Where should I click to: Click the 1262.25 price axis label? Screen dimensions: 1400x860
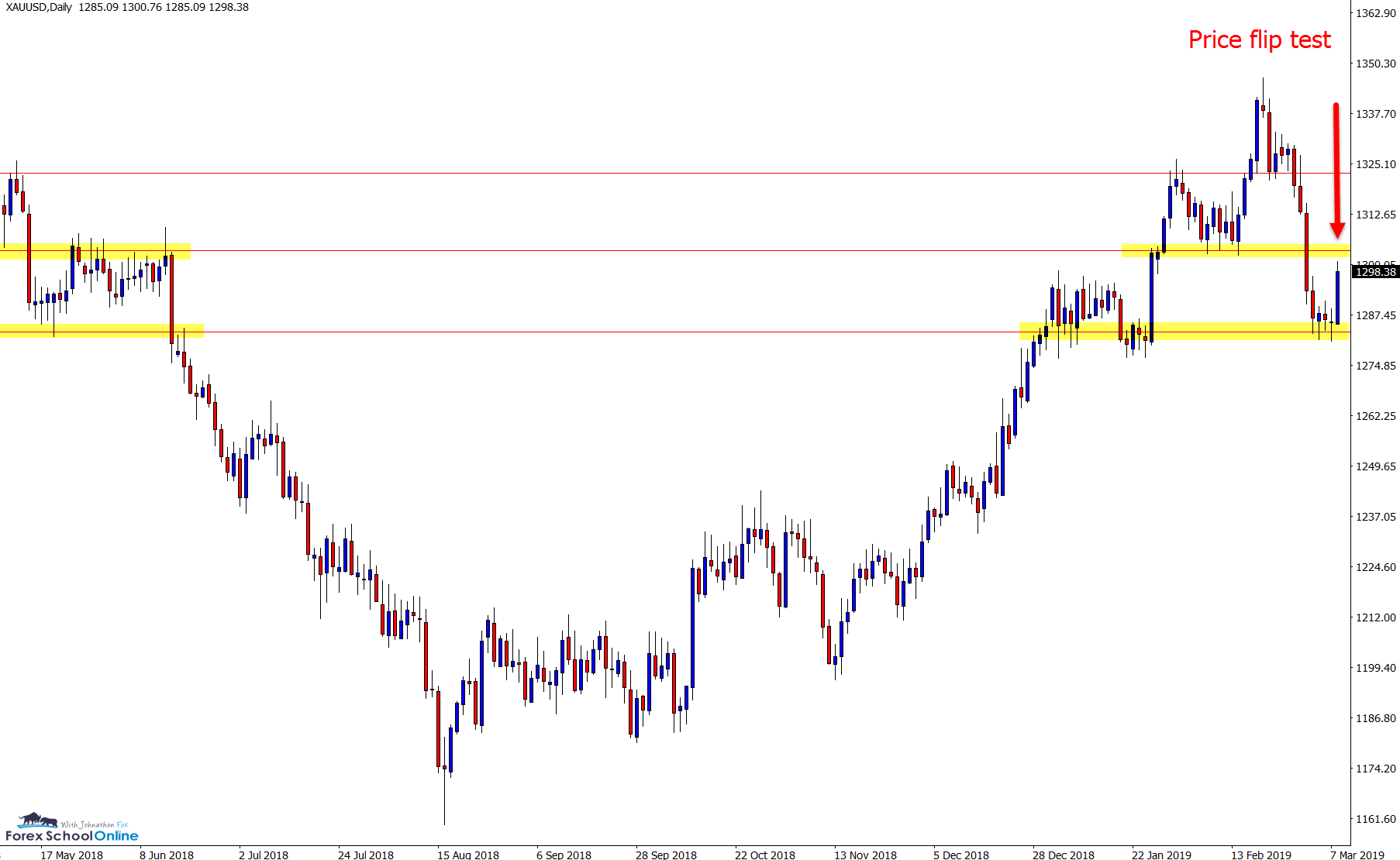pyautogui.click(x=1375, y=416)
